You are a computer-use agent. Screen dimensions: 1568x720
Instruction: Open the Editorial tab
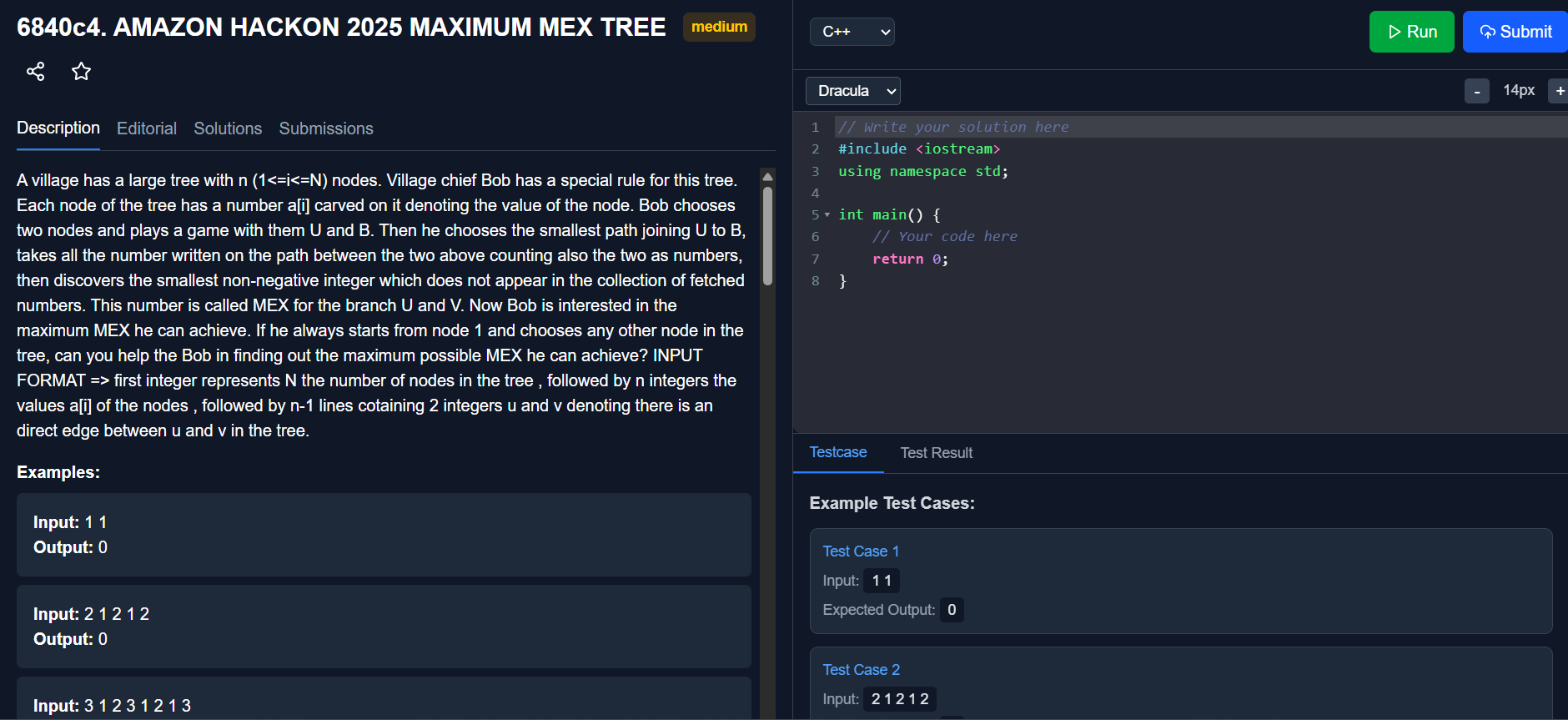(147, 128)
